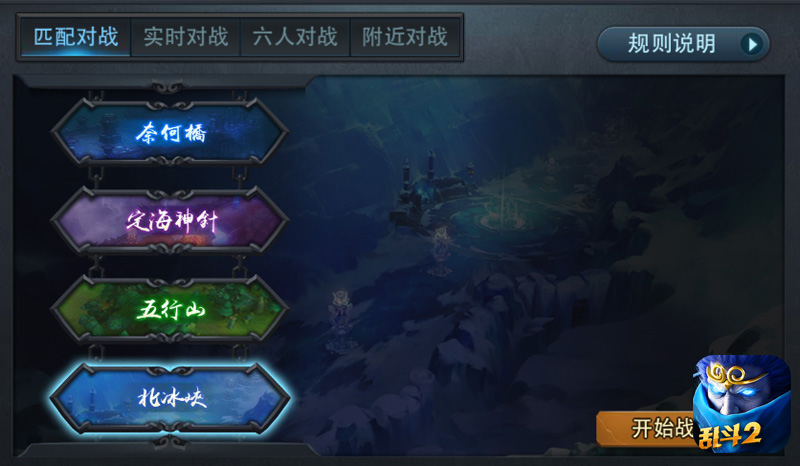Click the ornament on top of the map list
This screenshot has height=466, width=800.
(167, 87)
